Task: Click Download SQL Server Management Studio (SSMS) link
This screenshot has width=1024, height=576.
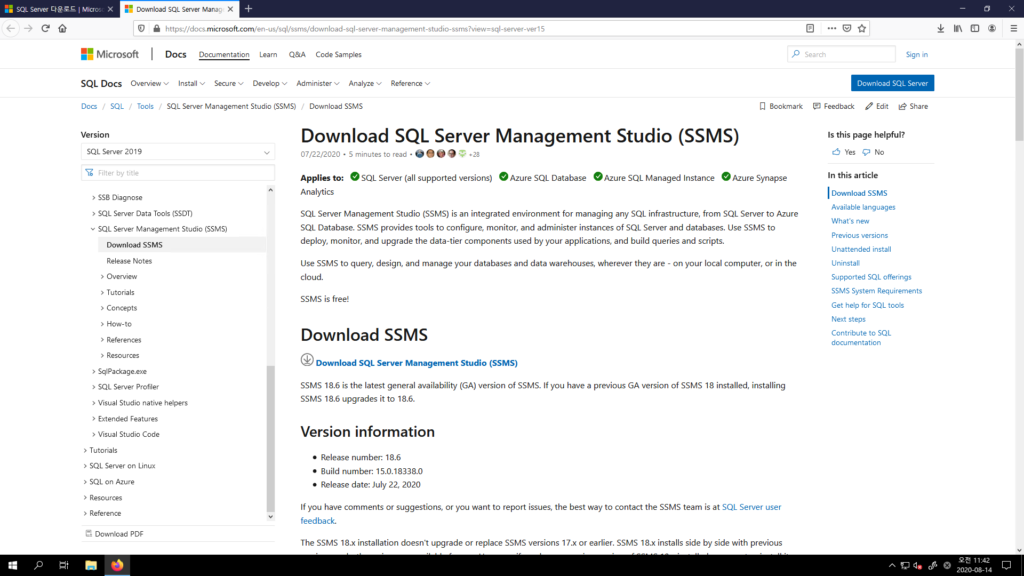Action: [x=416, y=363]
